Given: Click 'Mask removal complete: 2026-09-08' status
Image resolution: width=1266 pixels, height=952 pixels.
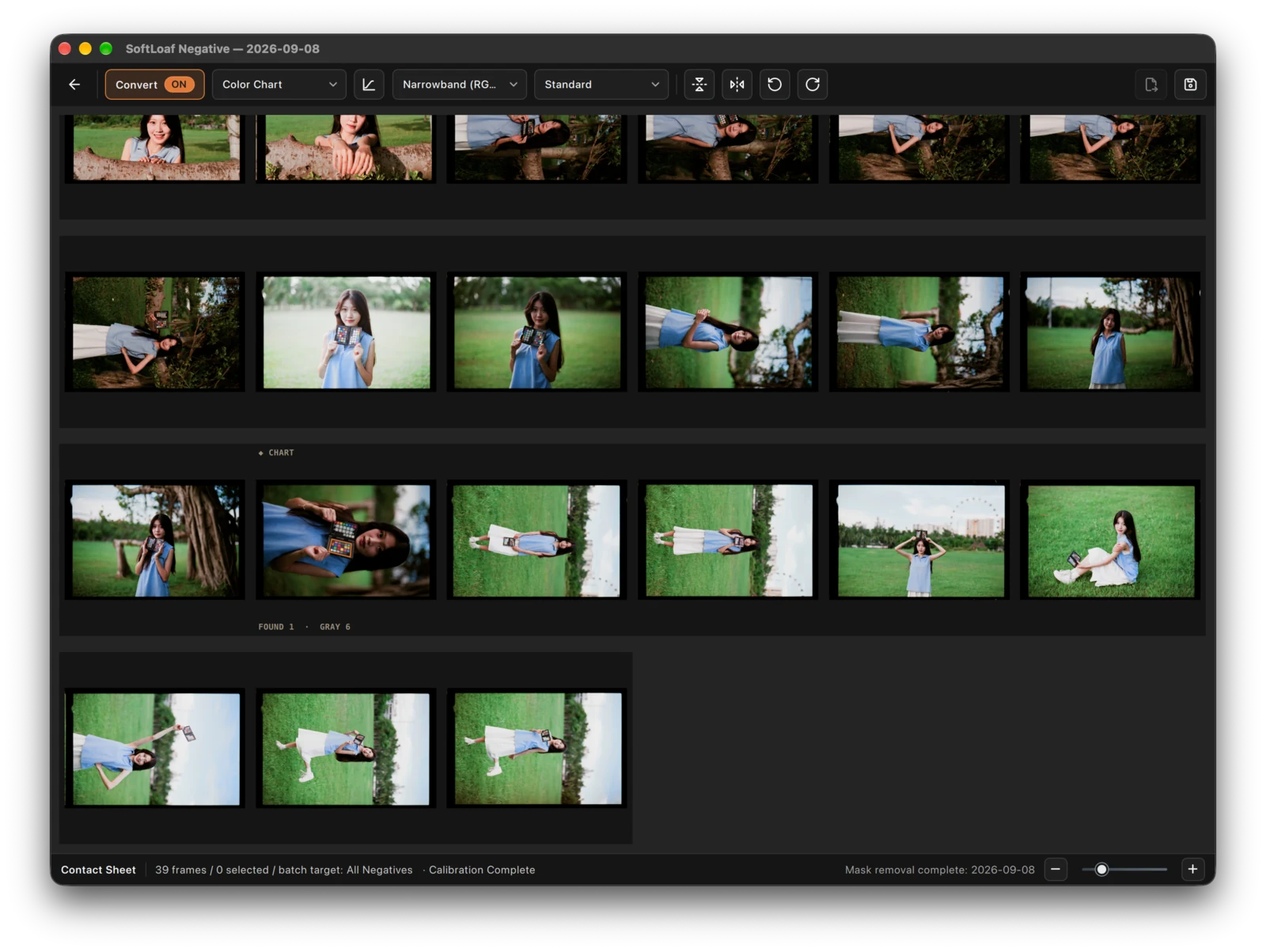Looking at the screenshot, I should pos(939,870).
